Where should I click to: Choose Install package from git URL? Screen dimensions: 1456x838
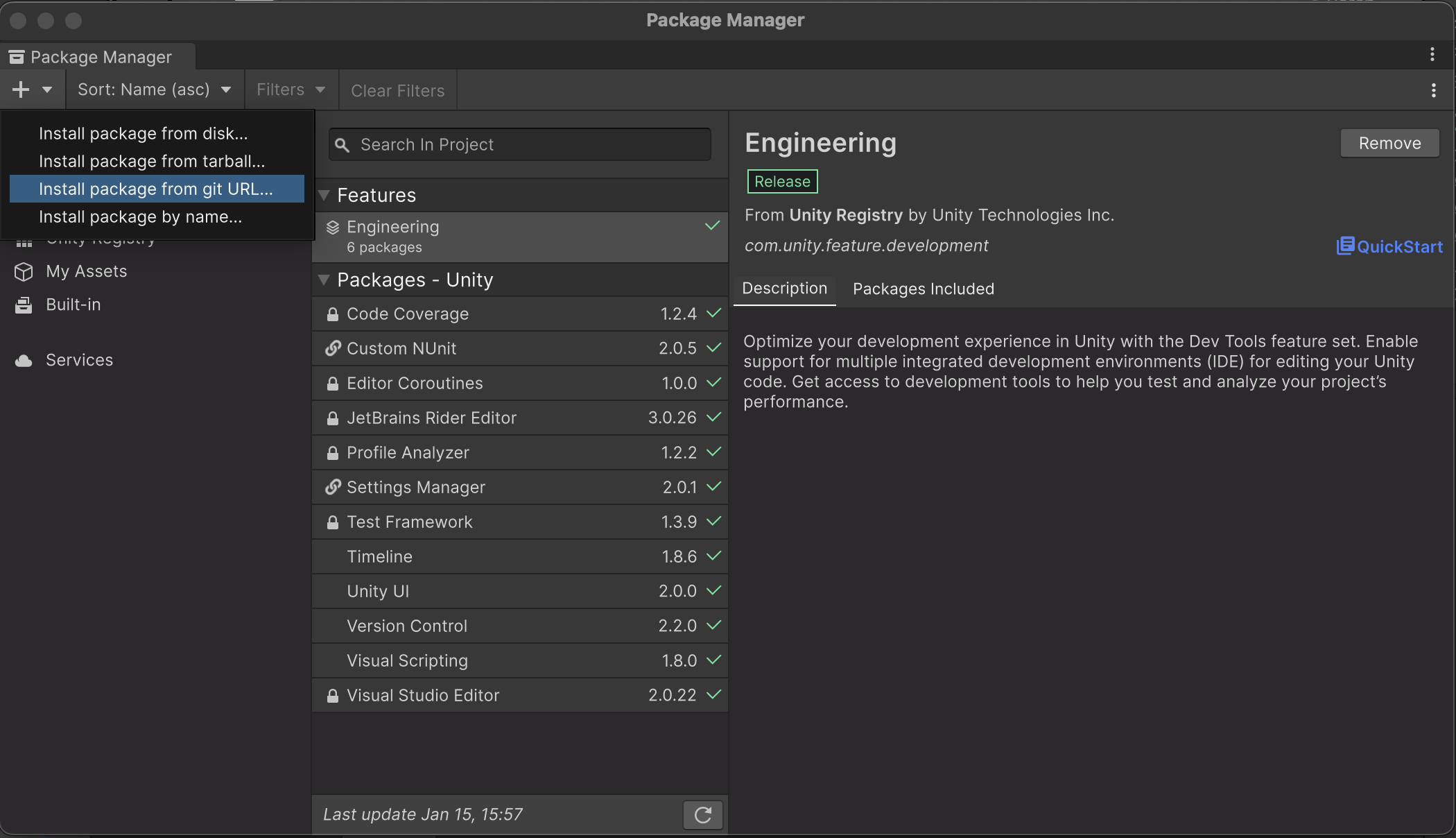[156, 189]
